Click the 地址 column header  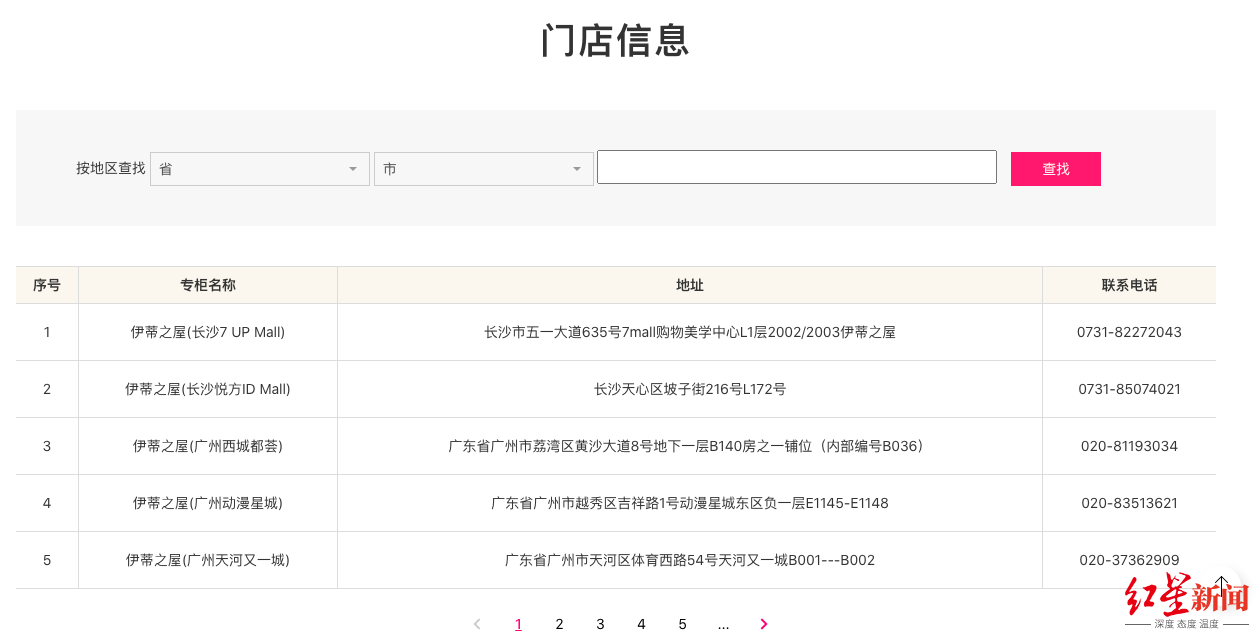690,285
